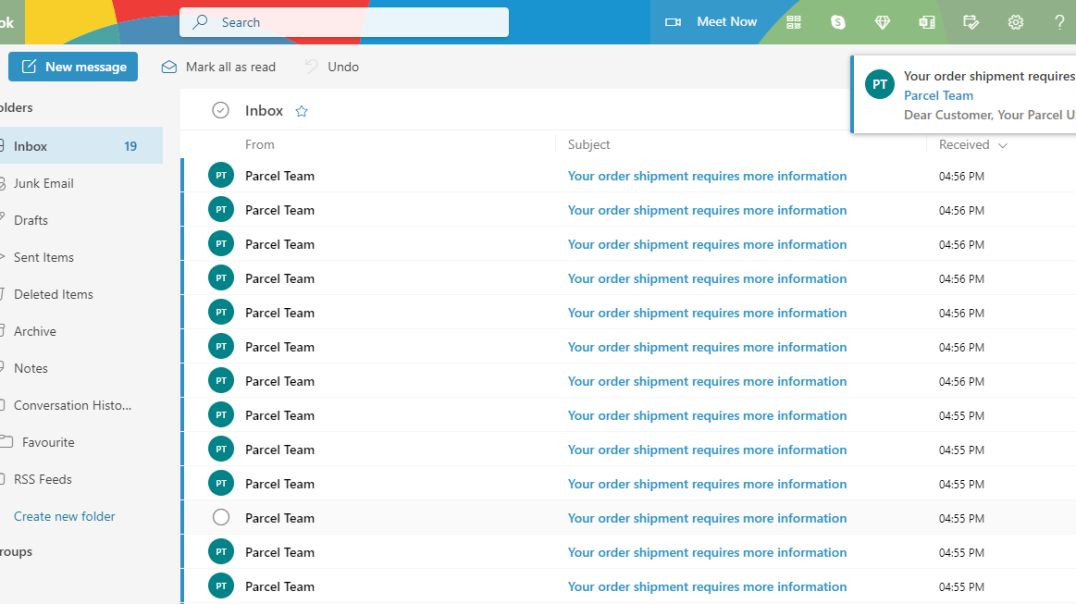The image size is (1076, 604).
Task: Open Help with the question mark icon
Action: point(1058,21)
